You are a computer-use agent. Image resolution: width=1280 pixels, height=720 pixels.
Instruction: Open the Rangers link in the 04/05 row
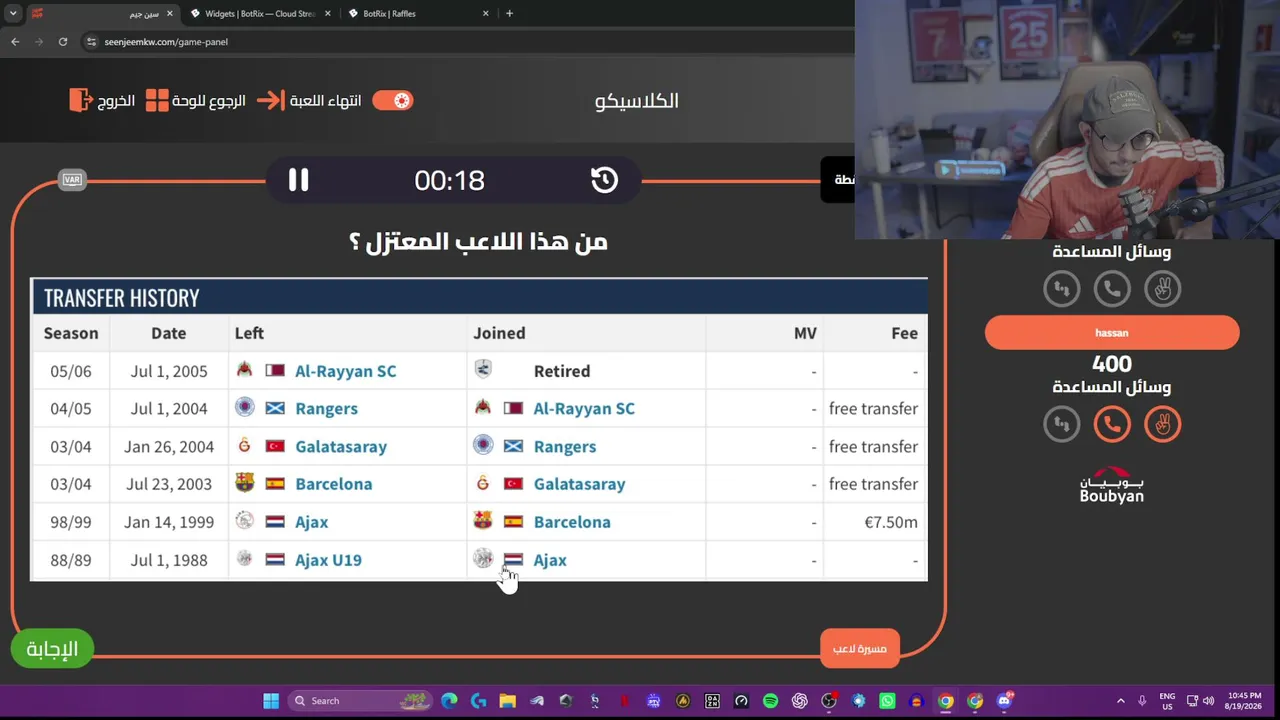coord(326,409)
